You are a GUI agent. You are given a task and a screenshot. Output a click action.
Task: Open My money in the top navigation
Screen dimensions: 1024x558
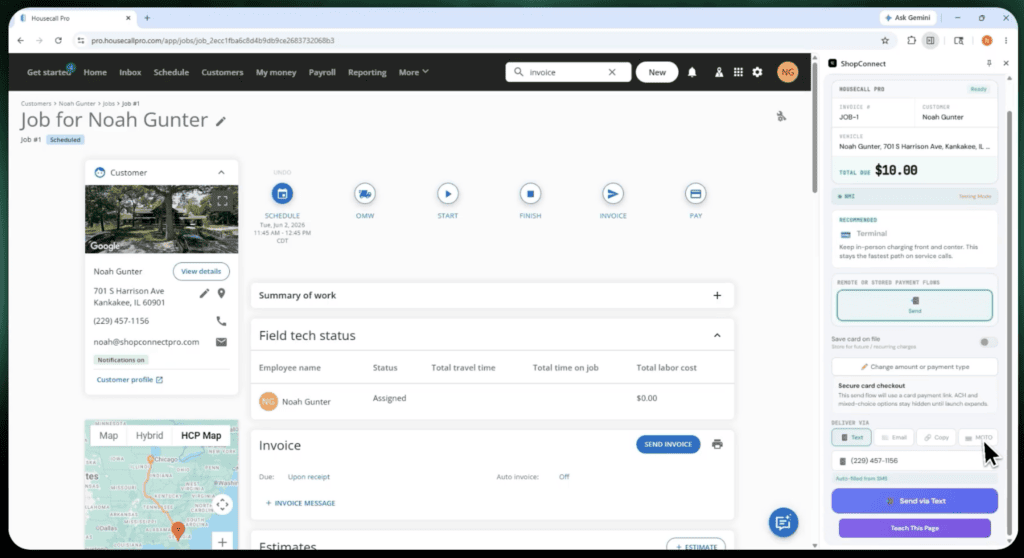pos(276,72)
